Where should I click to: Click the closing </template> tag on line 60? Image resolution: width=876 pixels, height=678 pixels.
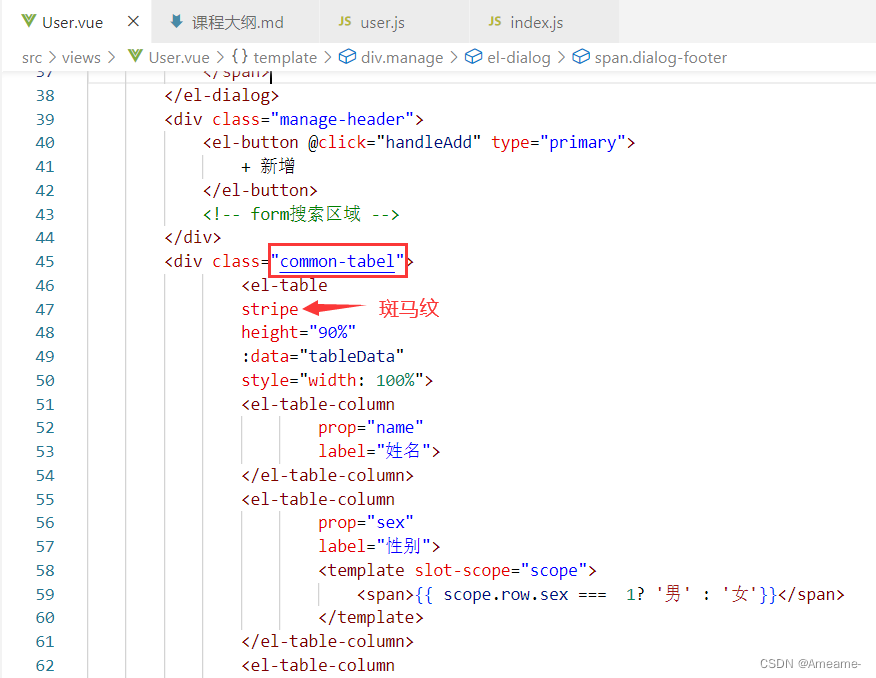pos(371,618)
